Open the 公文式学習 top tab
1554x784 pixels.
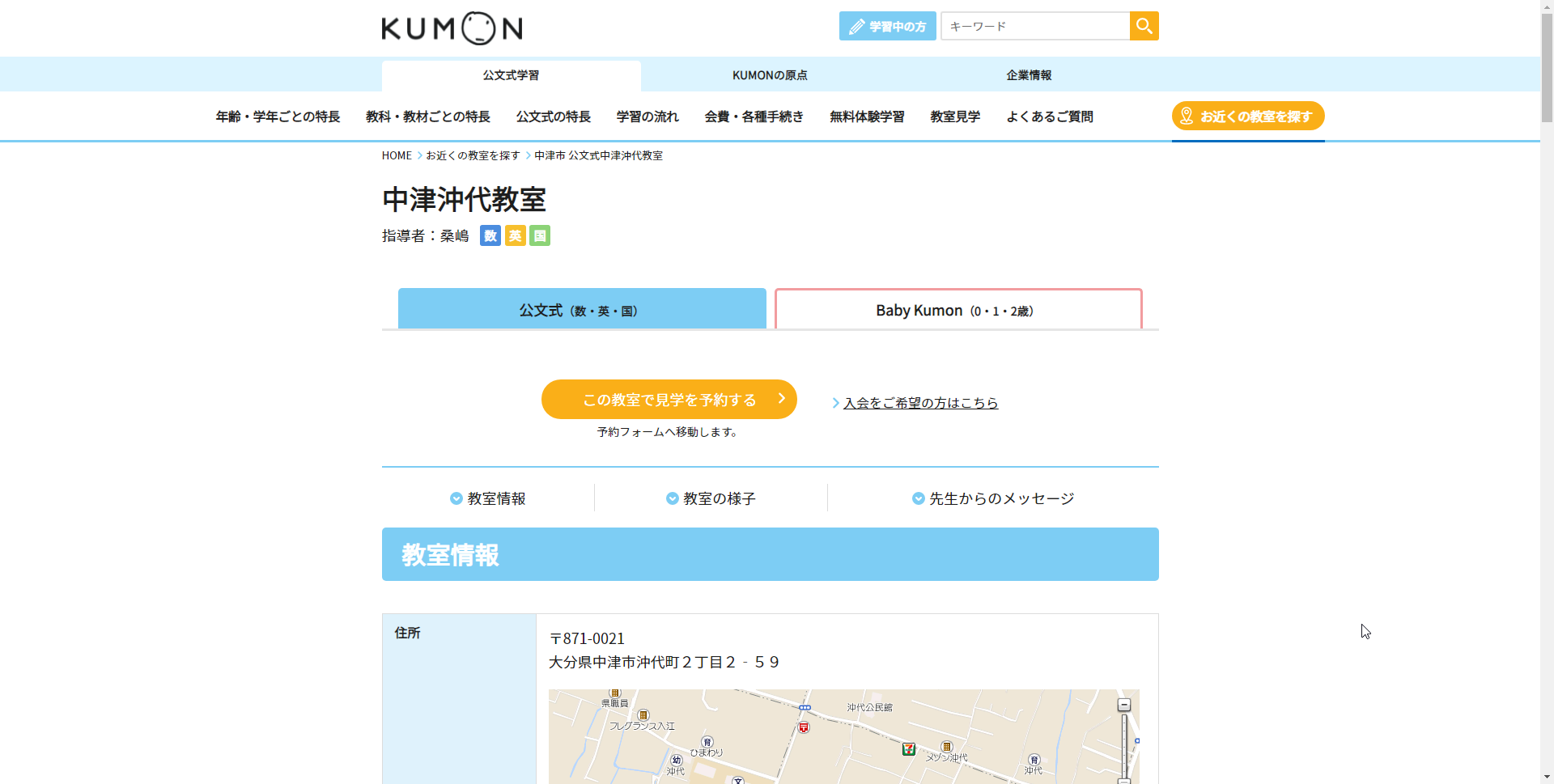pyautogui.click(x=511, y=75)
